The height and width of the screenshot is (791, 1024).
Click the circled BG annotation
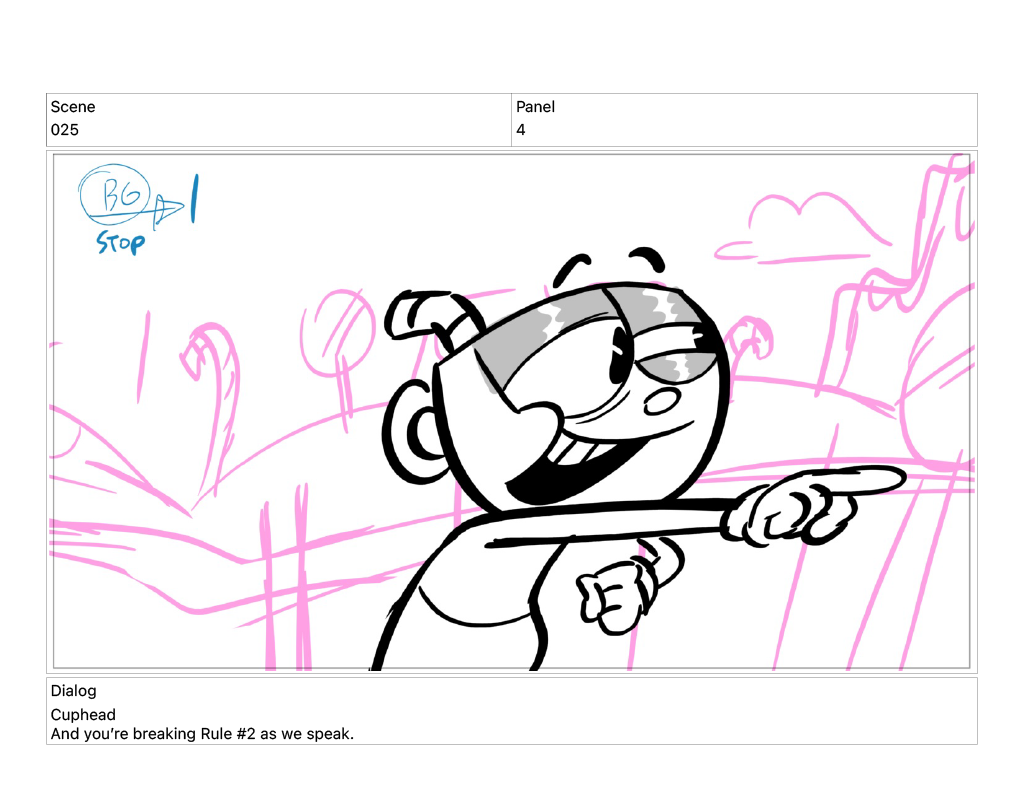[114, 193]
